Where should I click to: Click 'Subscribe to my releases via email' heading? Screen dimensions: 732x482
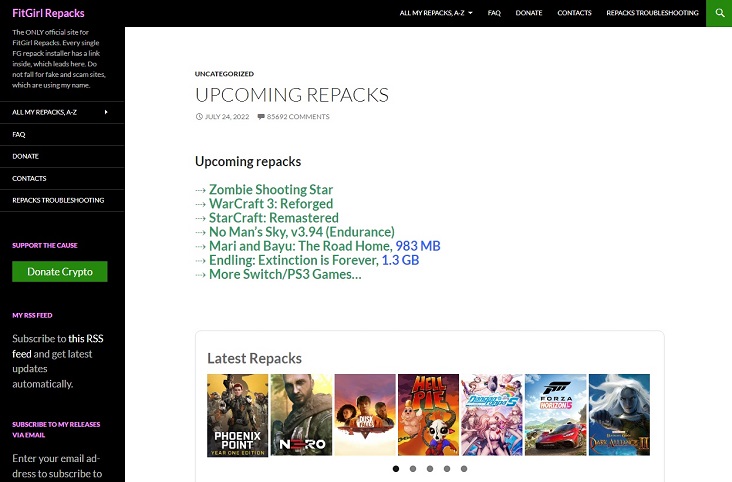[56, 430]
